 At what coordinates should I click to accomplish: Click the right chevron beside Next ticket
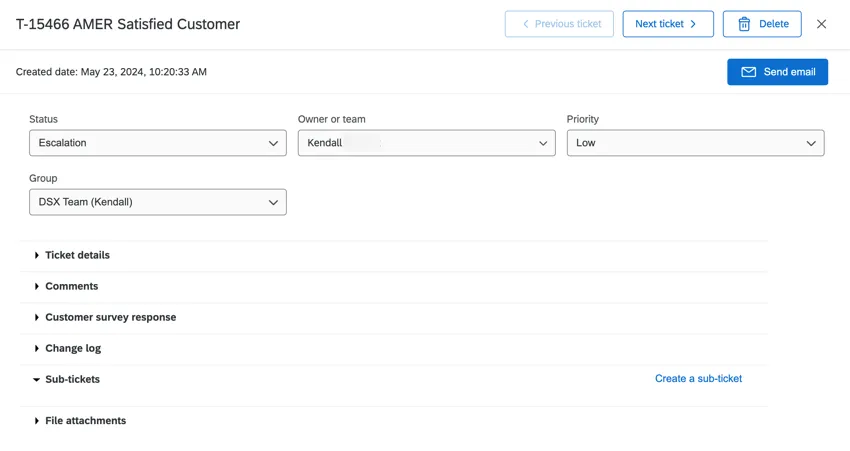[x=693, y=24]
